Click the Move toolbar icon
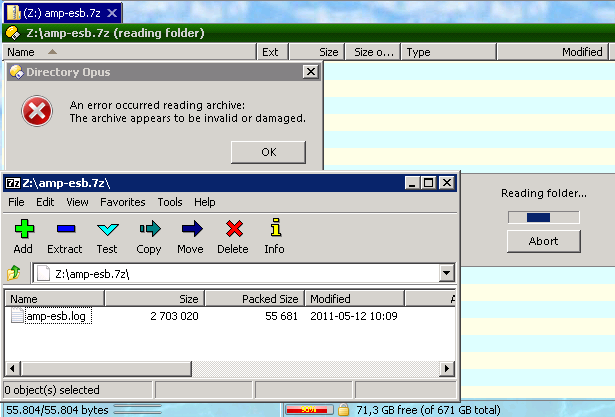 click(192, 229)
